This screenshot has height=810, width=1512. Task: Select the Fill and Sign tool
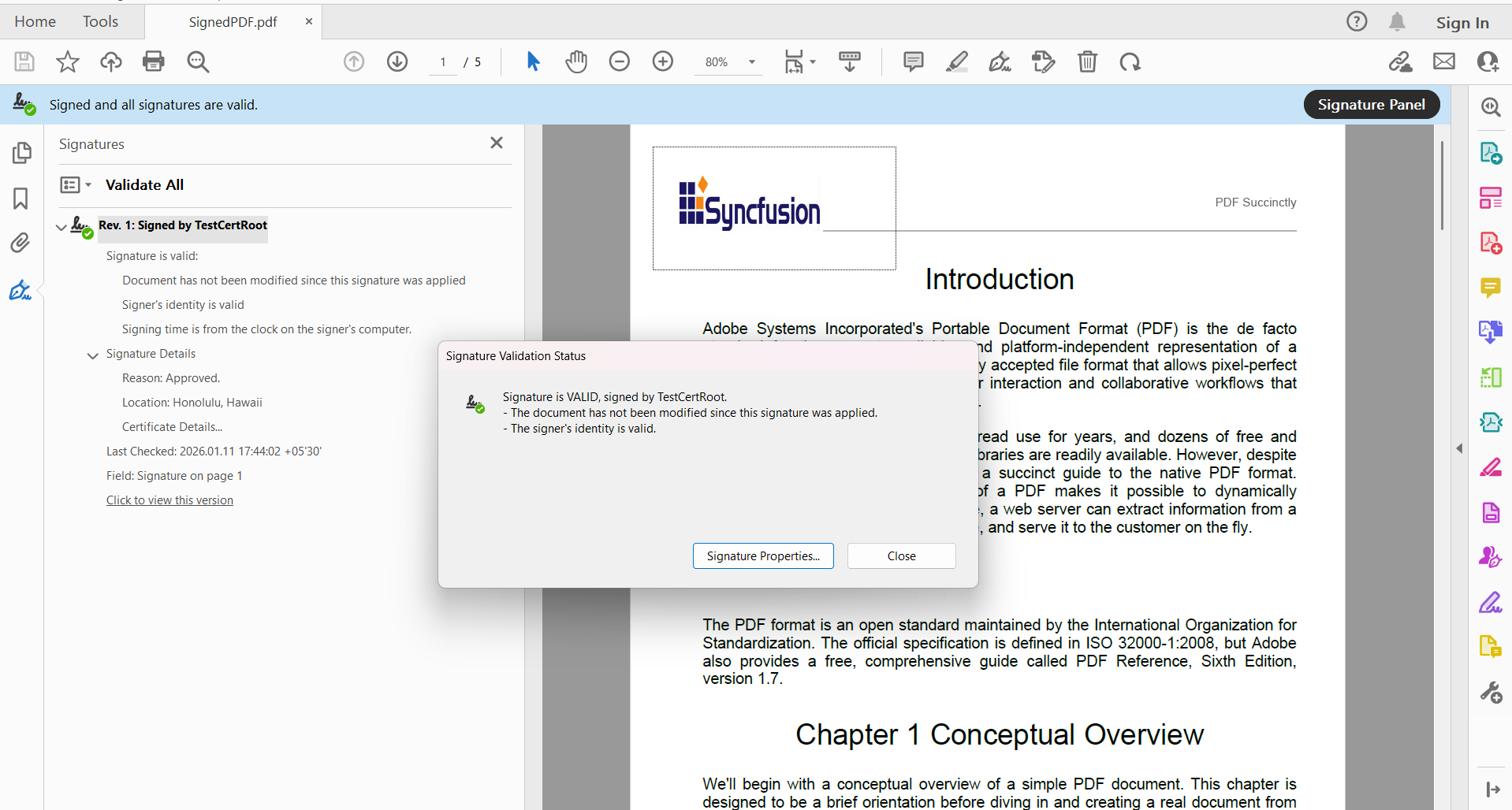(x=1000, y=61)
